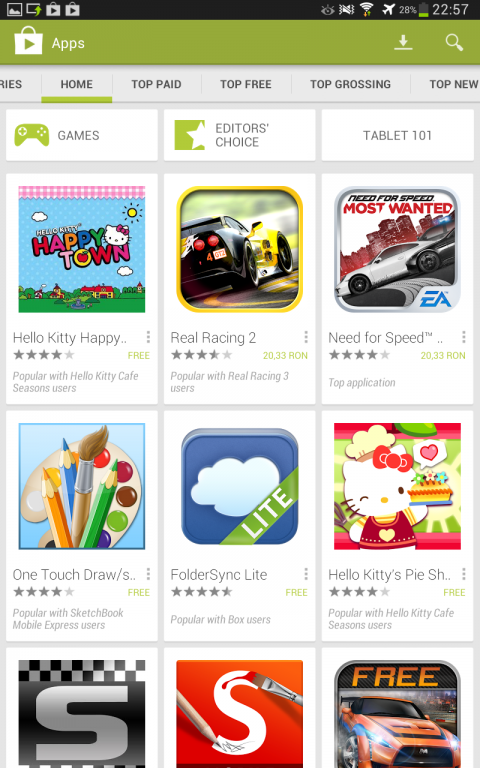This screenshot has width=480, height=768.
Task: Open Need for Speed Most Wanted icon
Action: click(397, 249)
